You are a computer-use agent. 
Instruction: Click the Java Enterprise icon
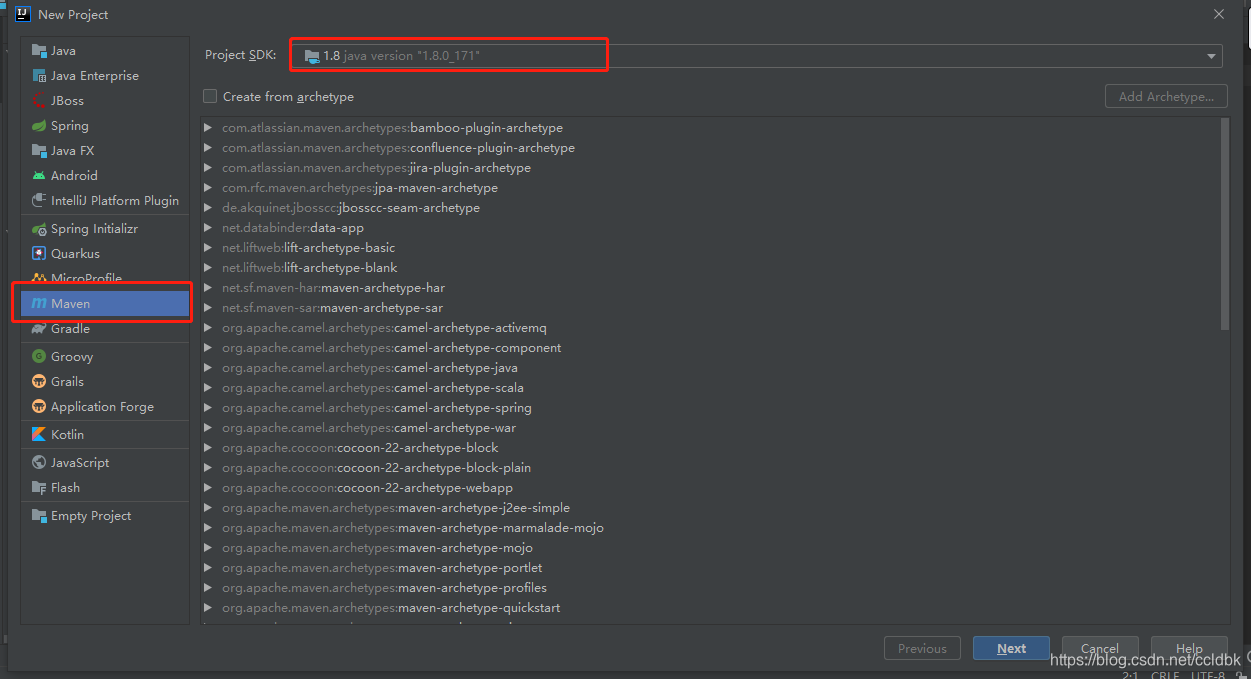[39, 76]
